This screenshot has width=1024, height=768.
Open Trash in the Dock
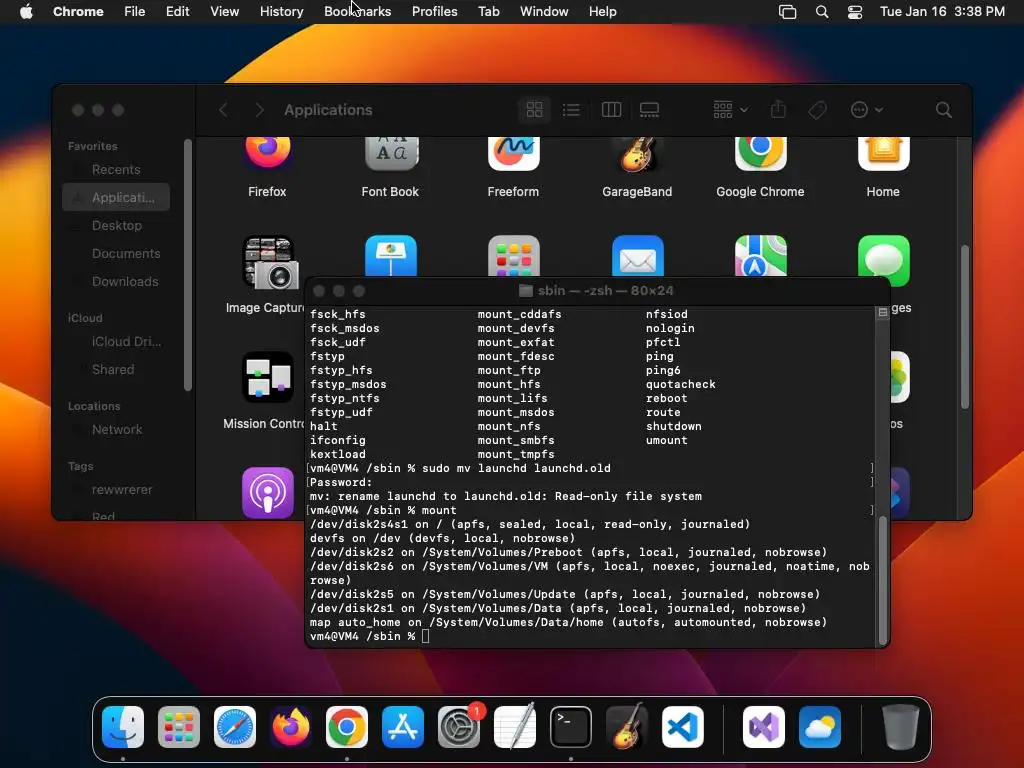point(900,727)
